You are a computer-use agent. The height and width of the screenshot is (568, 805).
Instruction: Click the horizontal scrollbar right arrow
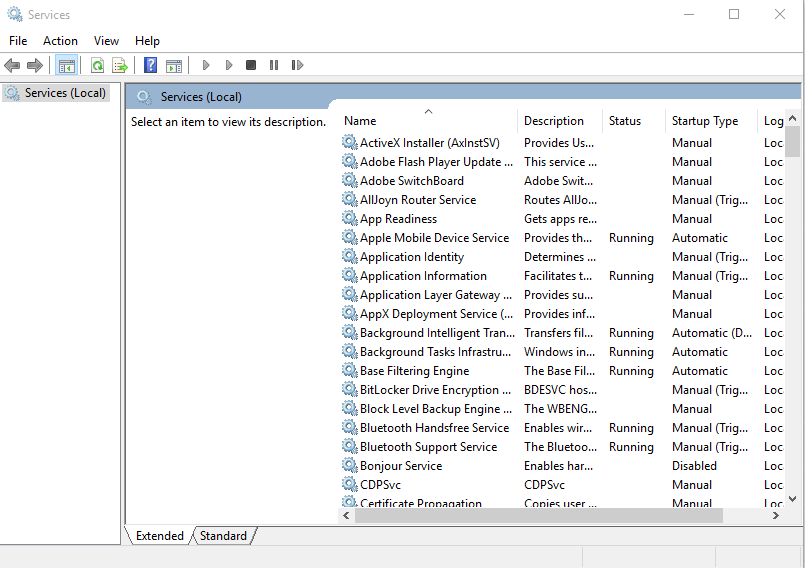point(776,516)
